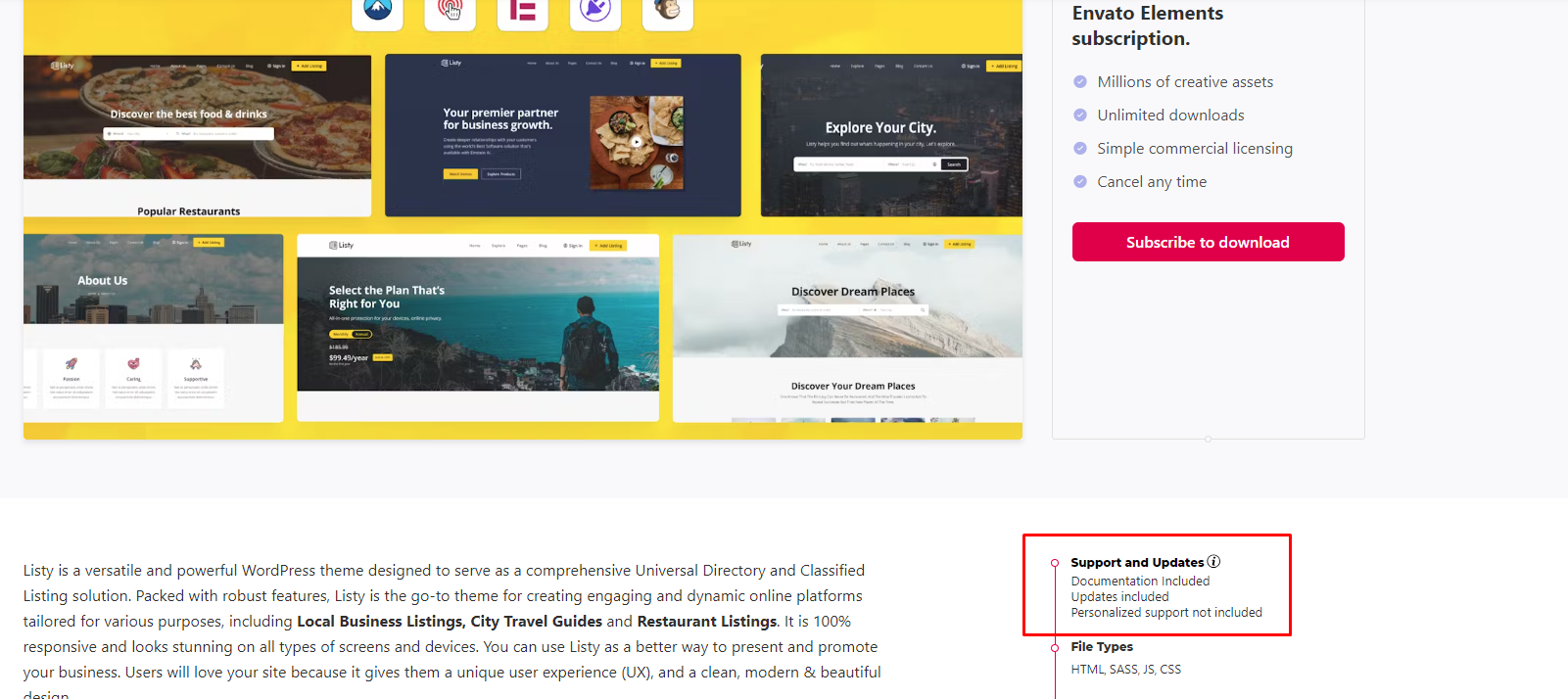The height and width of the screenshot is (699, 1568).
Task: Open the food & drinks preview thumbnail
Action: tap(197, 135)
